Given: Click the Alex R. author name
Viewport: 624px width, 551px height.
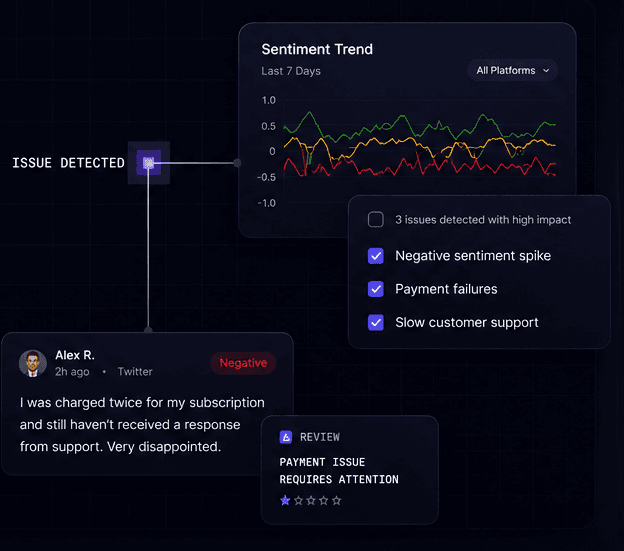Looking at the screenshot, I should coord(75,355).
